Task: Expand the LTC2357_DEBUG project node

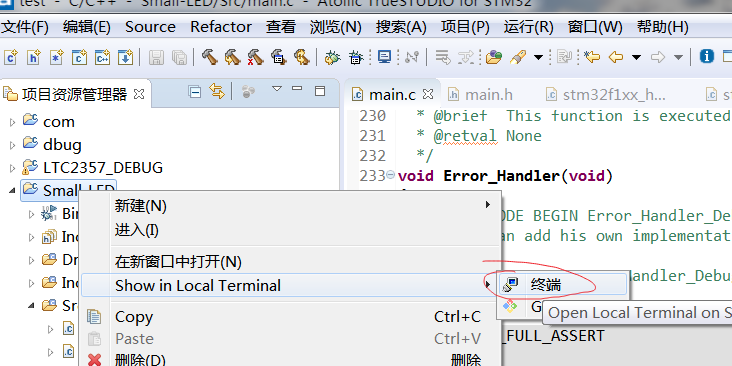Action: click(x=12, y=168)
